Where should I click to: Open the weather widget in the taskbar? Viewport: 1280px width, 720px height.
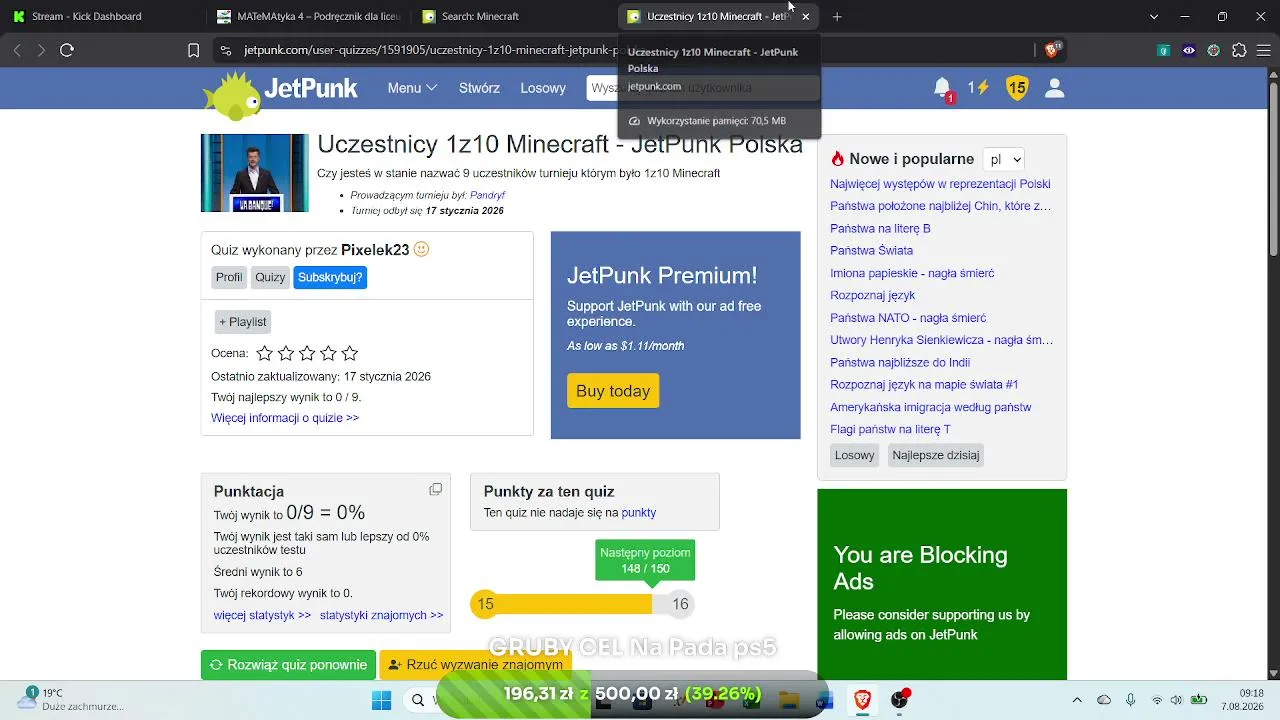[x=70, y=699]
